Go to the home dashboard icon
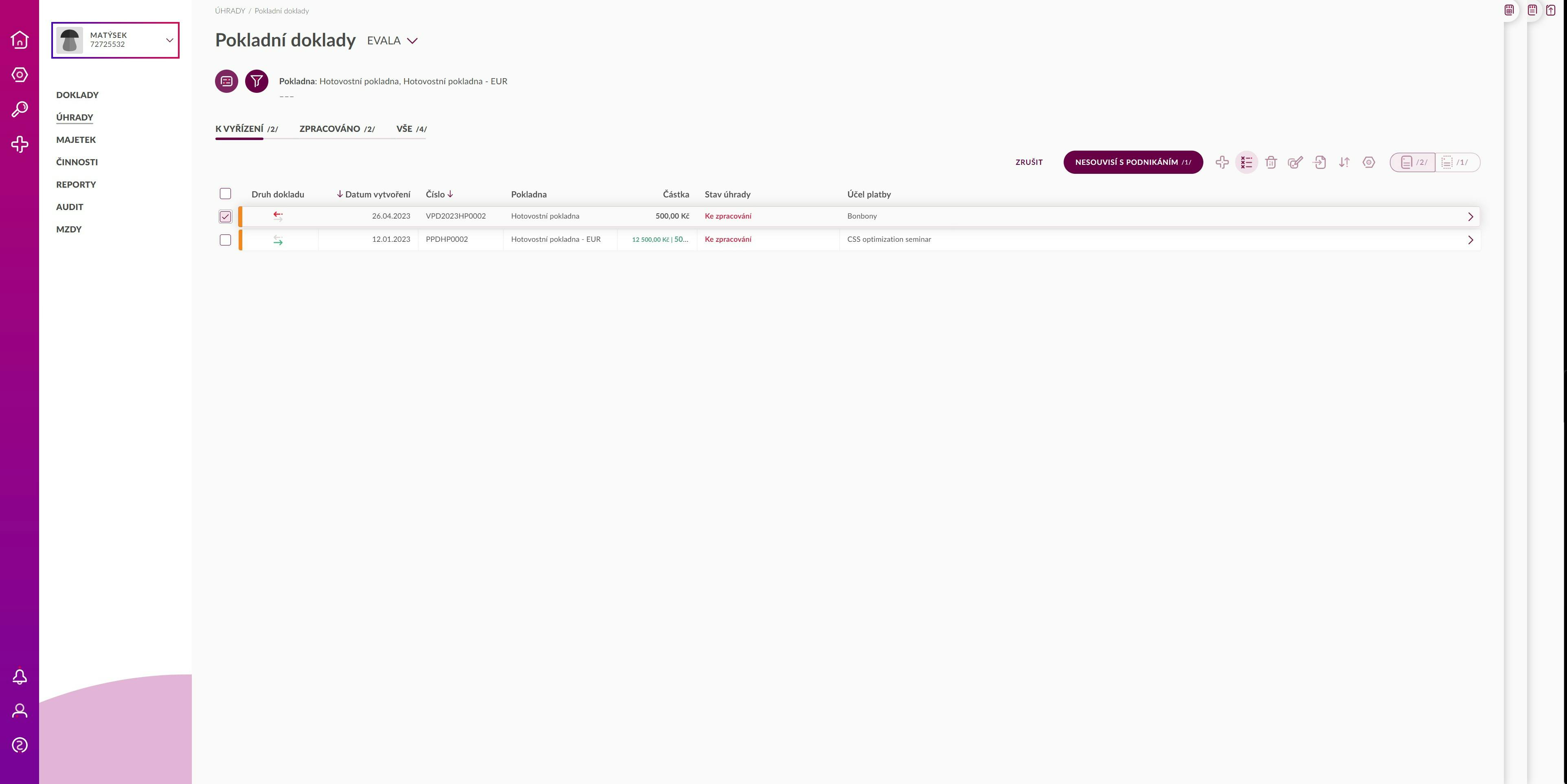Viewport: 1567px width, 784px height. point(20,39)
